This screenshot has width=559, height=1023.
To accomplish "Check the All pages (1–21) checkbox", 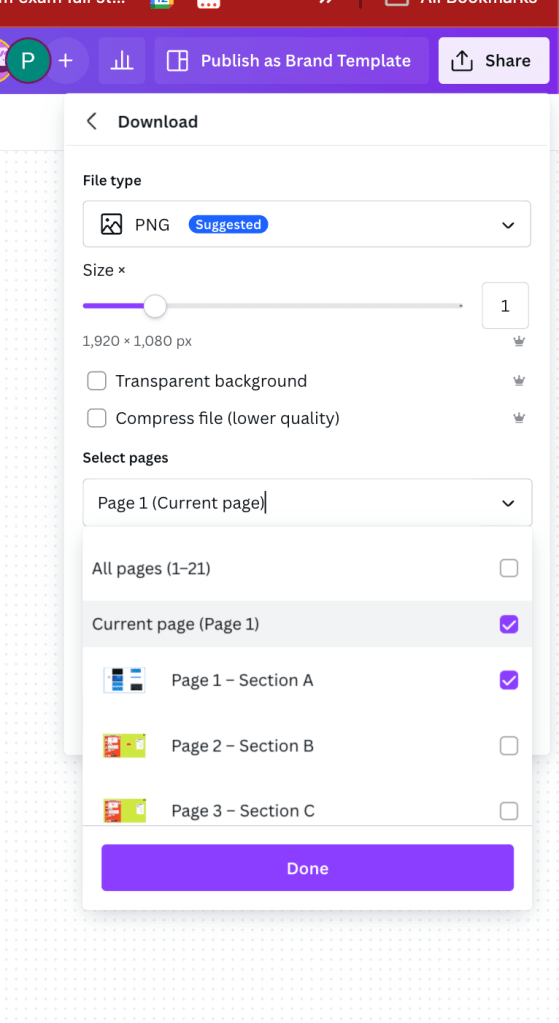I will (509, 568).
